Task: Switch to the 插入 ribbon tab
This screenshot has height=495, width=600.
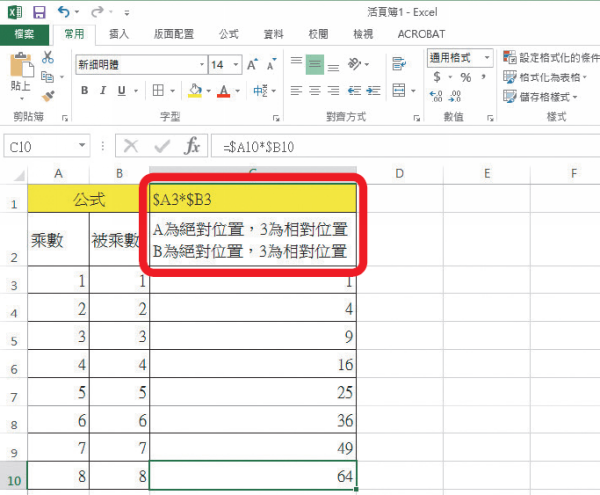Action: pos(119,34)
